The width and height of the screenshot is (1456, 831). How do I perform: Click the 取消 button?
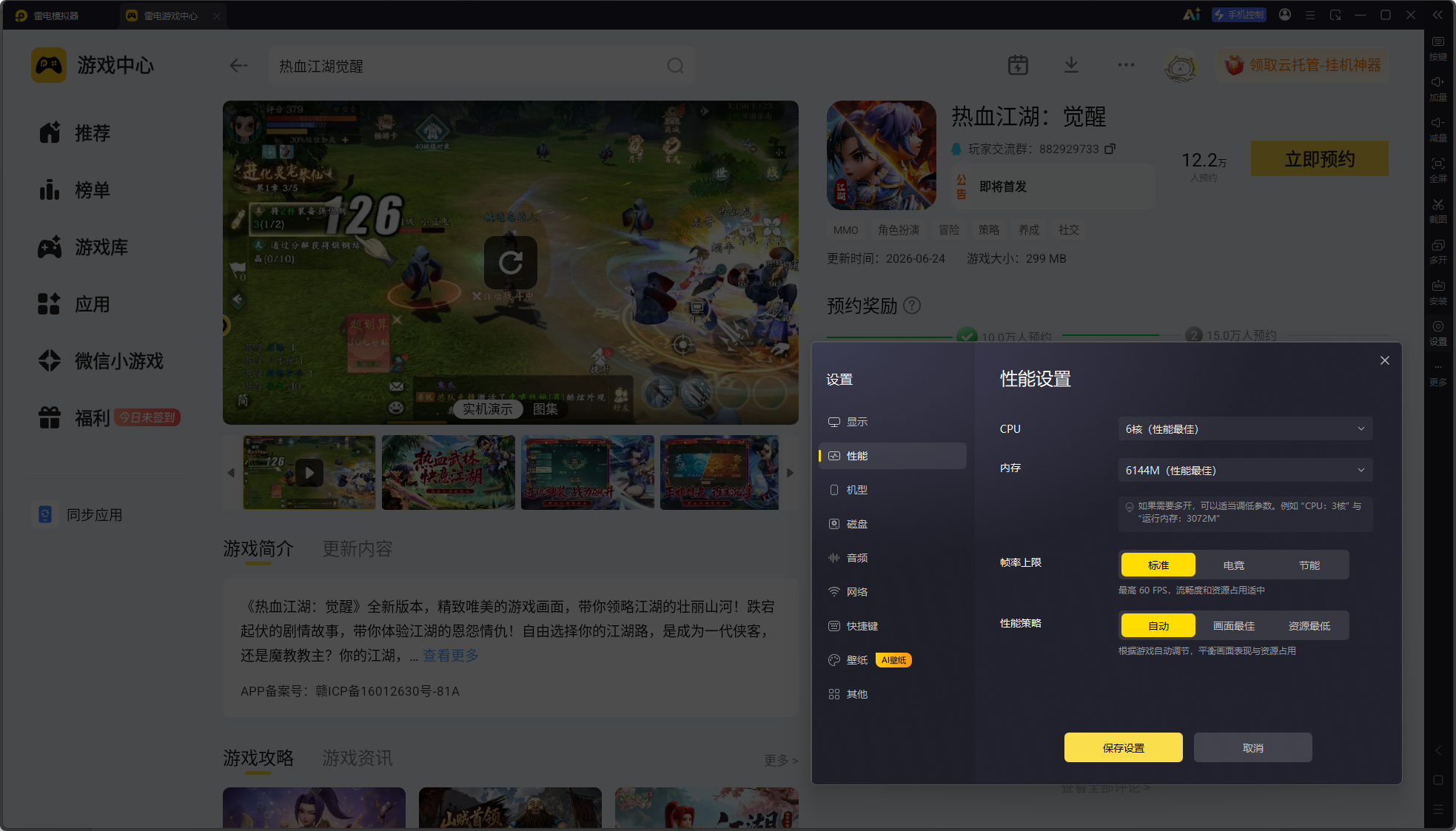1253,747
